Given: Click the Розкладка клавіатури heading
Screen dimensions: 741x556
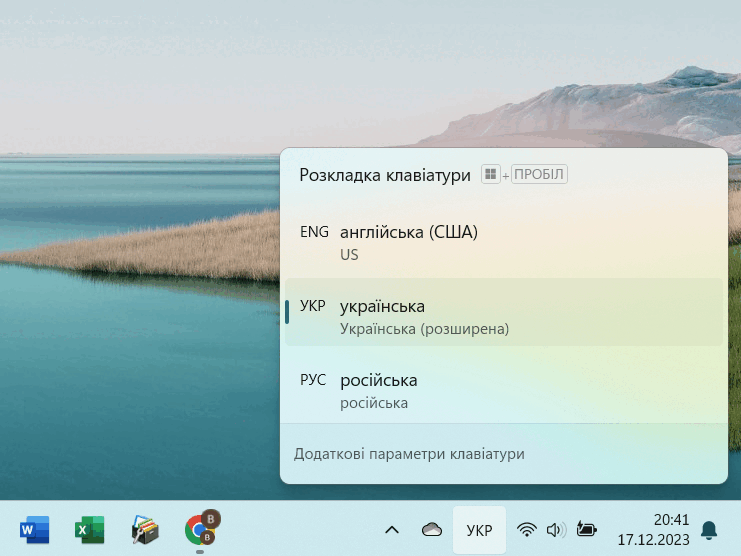Looking at the screenshot, I should [385, 175].
